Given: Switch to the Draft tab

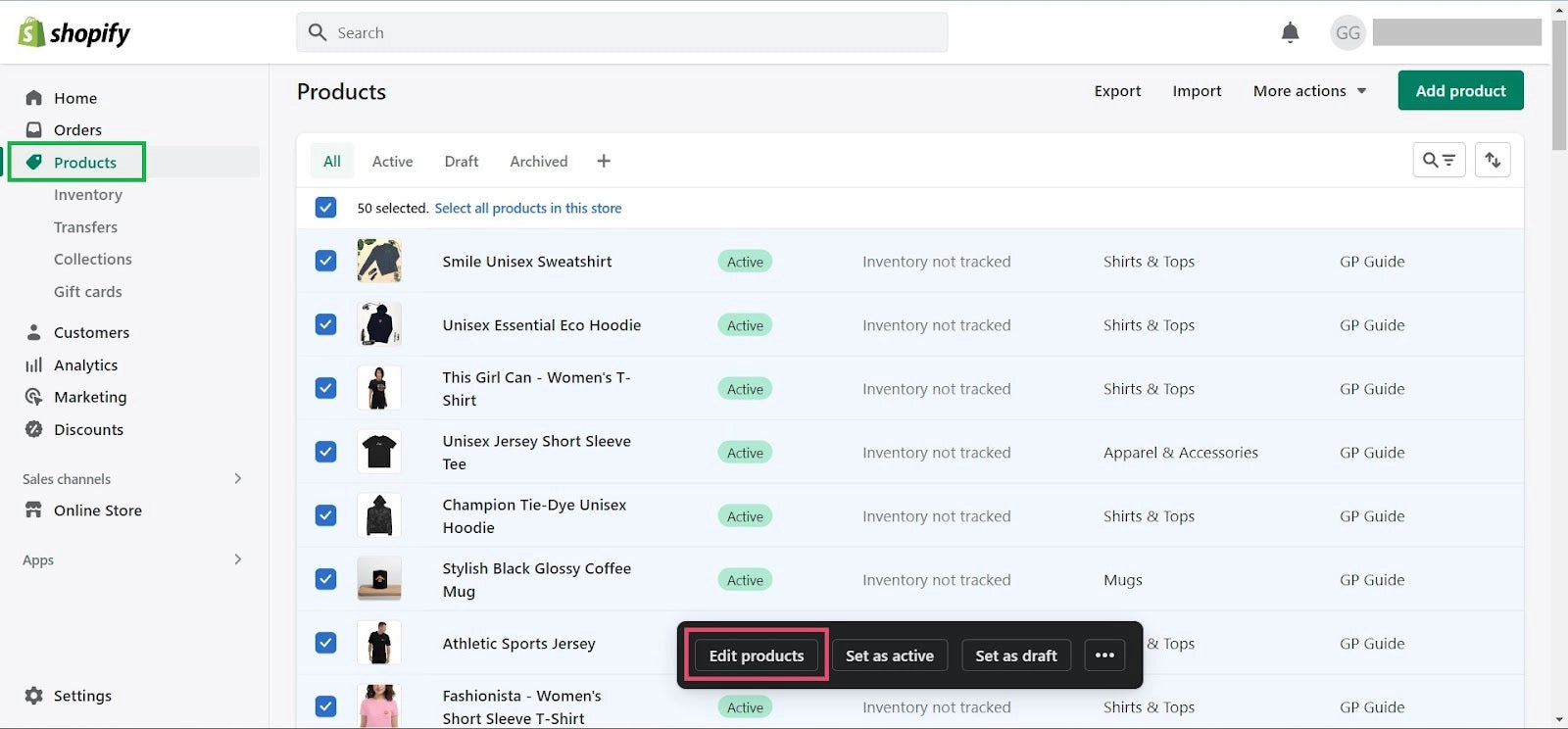Looking at the screenshot, I should tap(462, 161).
